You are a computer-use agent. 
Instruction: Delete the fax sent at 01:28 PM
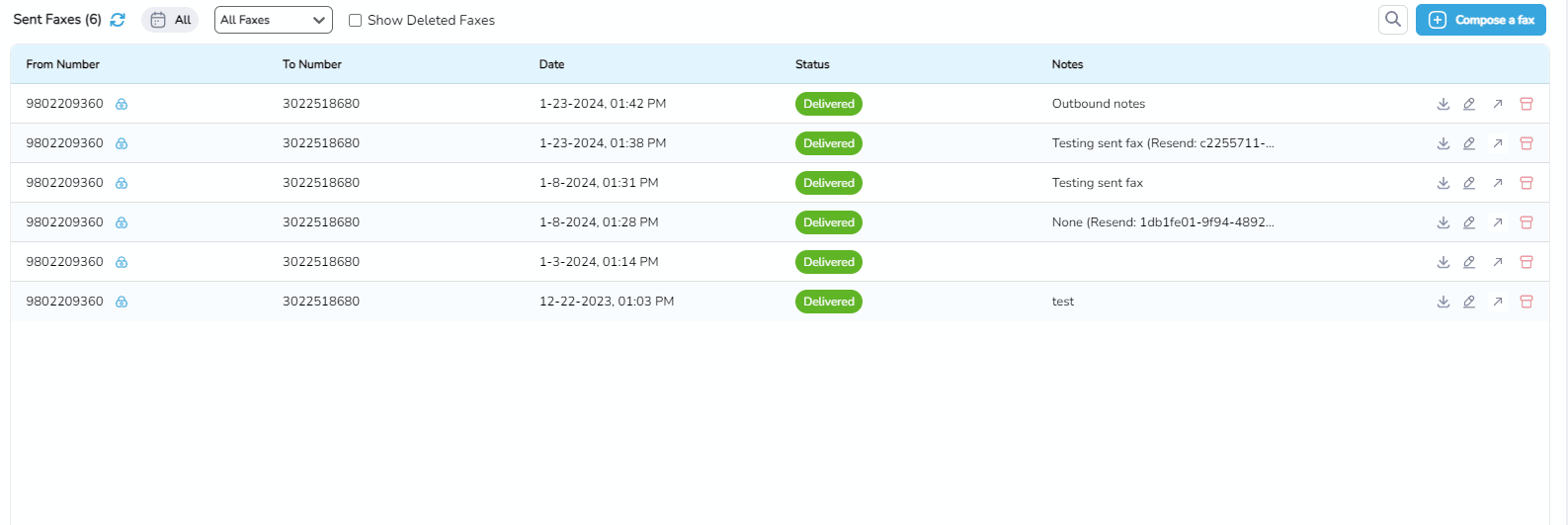tap(1527, 222)
